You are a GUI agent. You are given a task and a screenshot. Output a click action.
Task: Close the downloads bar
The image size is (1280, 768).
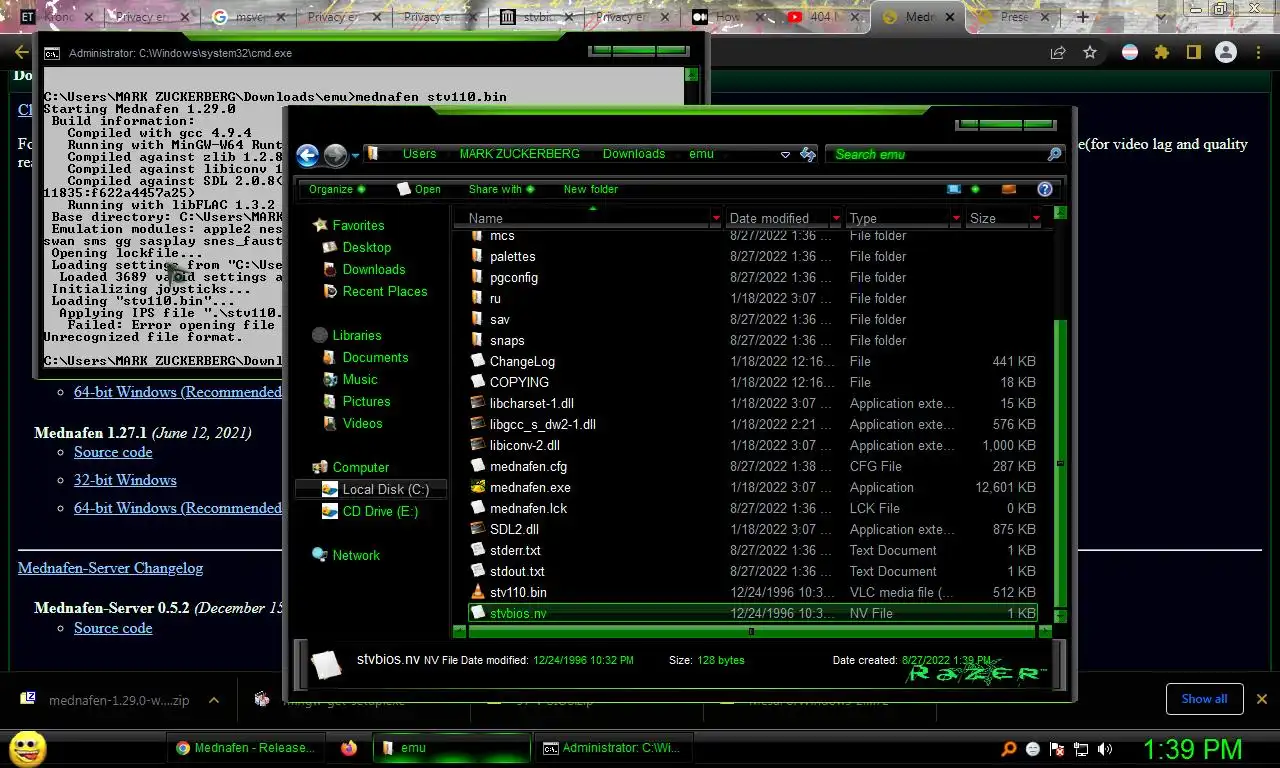pos(1261,699)
